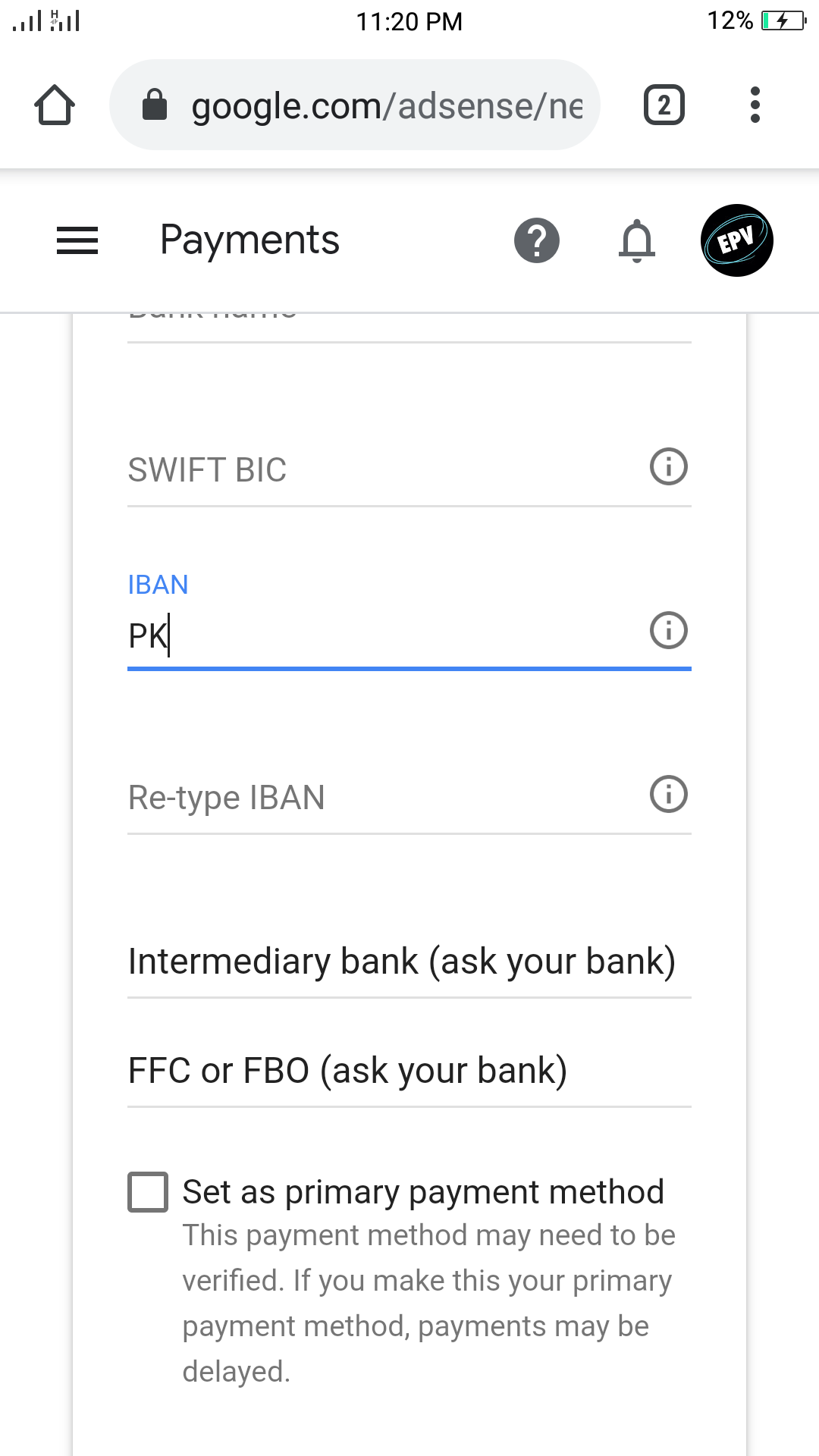This screenshot has width=819, height=1456.
Task: Show info for SWIFT BIC field
Action: pos(668,466)
